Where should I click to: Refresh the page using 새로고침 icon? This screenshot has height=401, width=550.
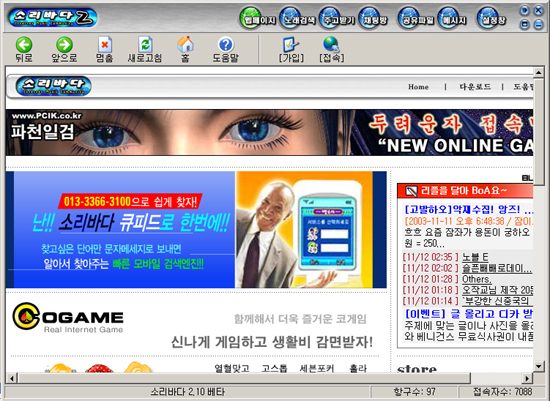(x=145, y=45)
